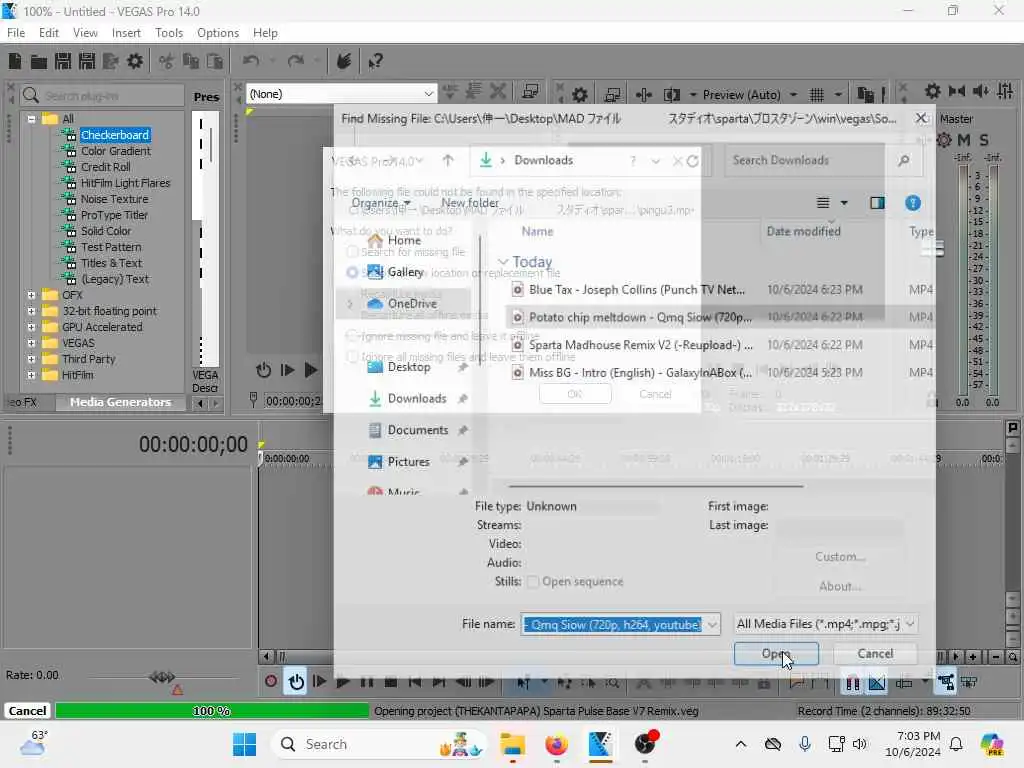Click the Rate scrub slider control
This screenshot has width=1024, height=768.
click(162, 677)
